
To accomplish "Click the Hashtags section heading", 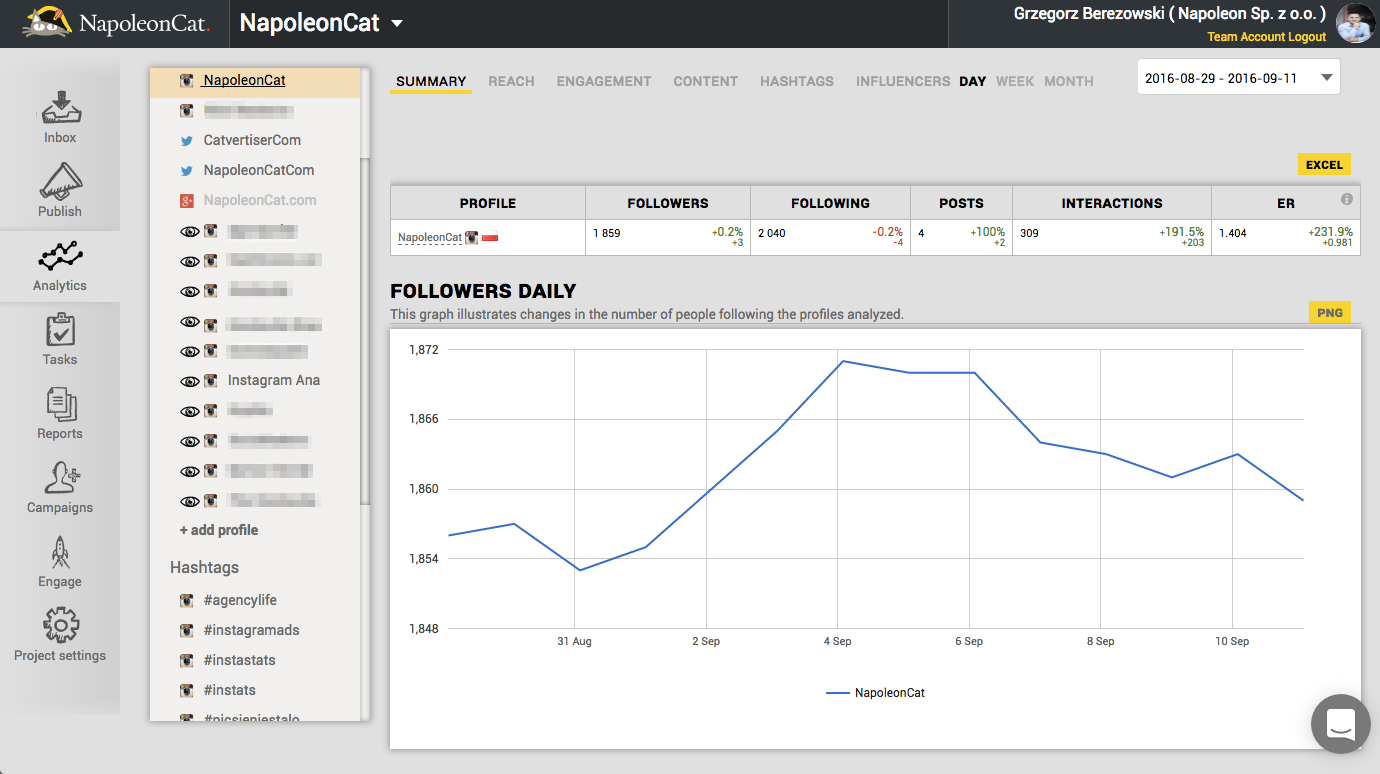I will (x=204, y=567).
